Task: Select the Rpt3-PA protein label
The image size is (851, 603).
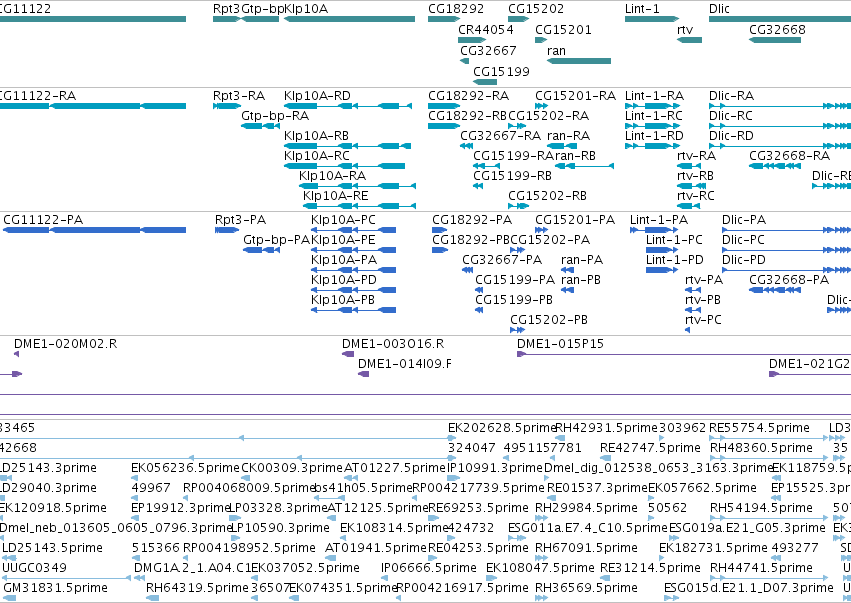Action: (240, 220)
